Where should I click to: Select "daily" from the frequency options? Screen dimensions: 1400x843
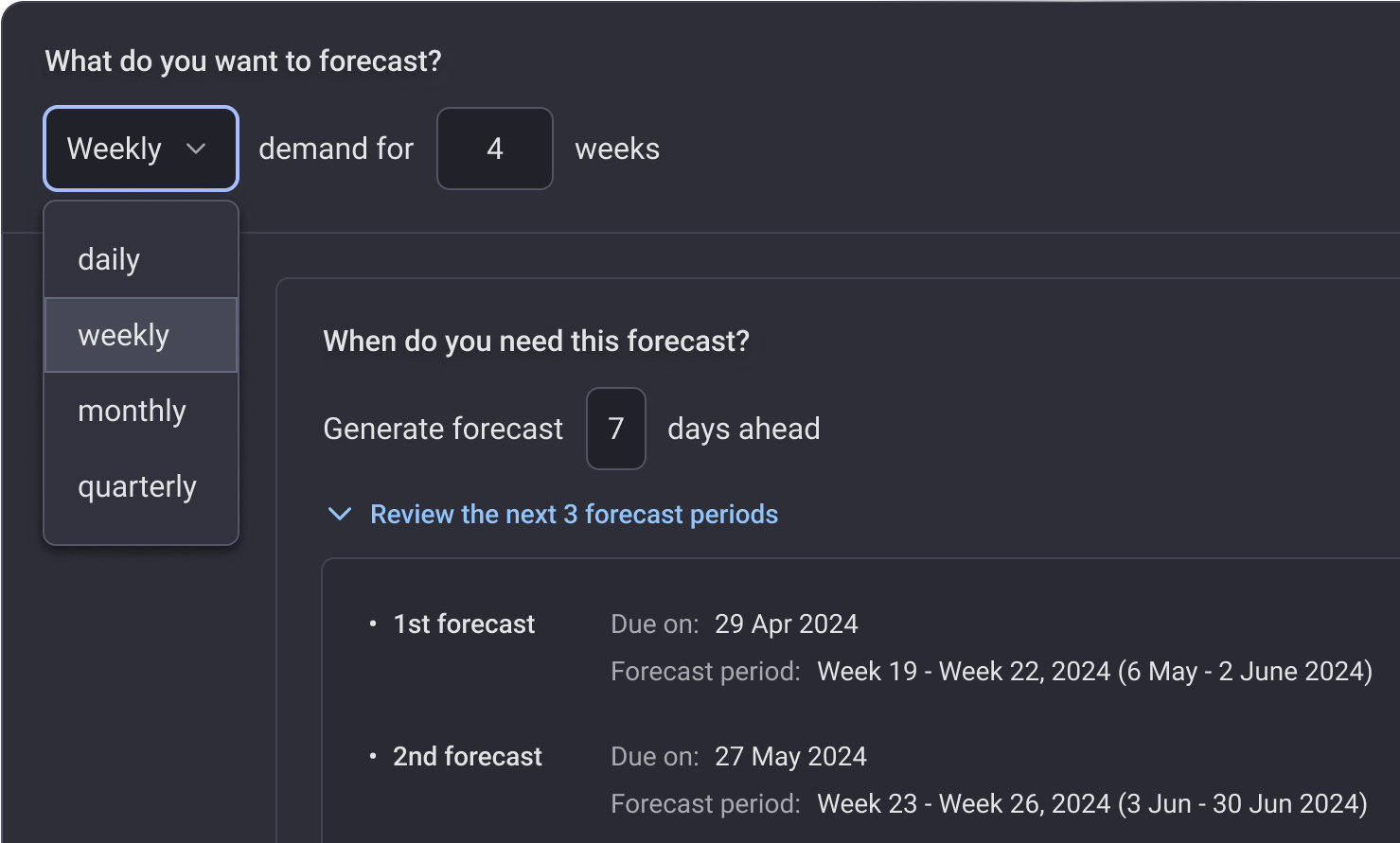109,258
